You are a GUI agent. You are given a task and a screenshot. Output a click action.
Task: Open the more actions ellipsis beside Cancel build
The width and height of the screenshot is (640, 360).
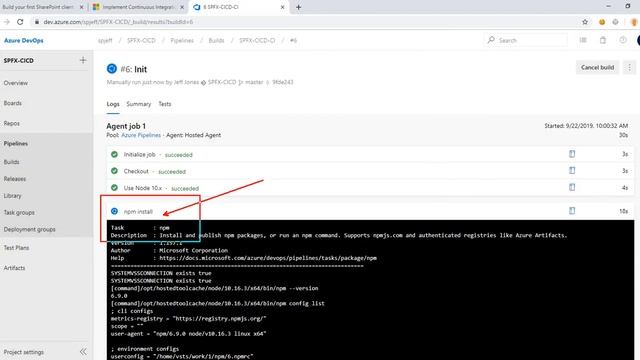(x=629, y=67)
